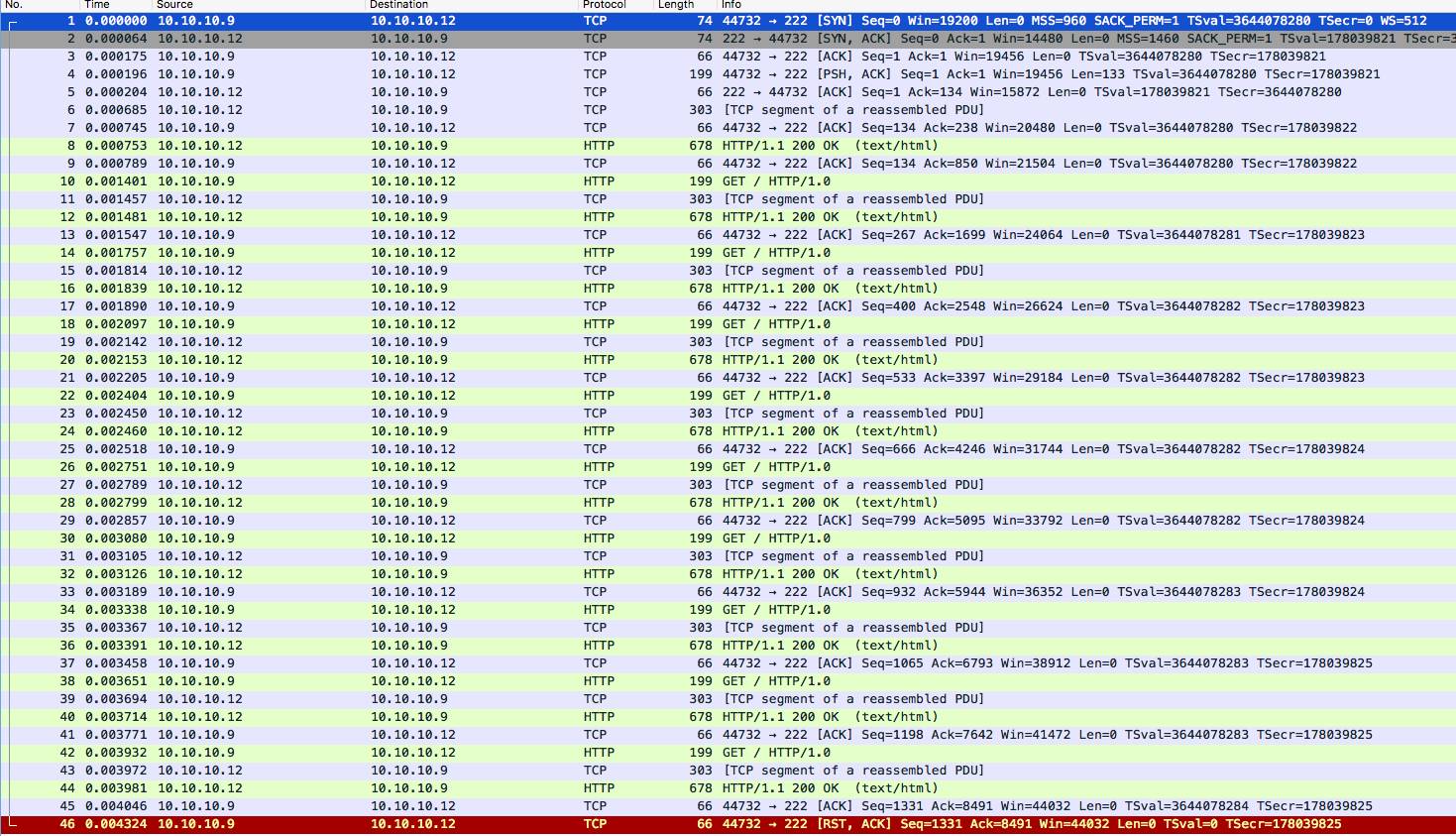Screen dimensions: 1456x836
Task: Select packet 38 GET request at 0.003651
Action: point(728,681)
